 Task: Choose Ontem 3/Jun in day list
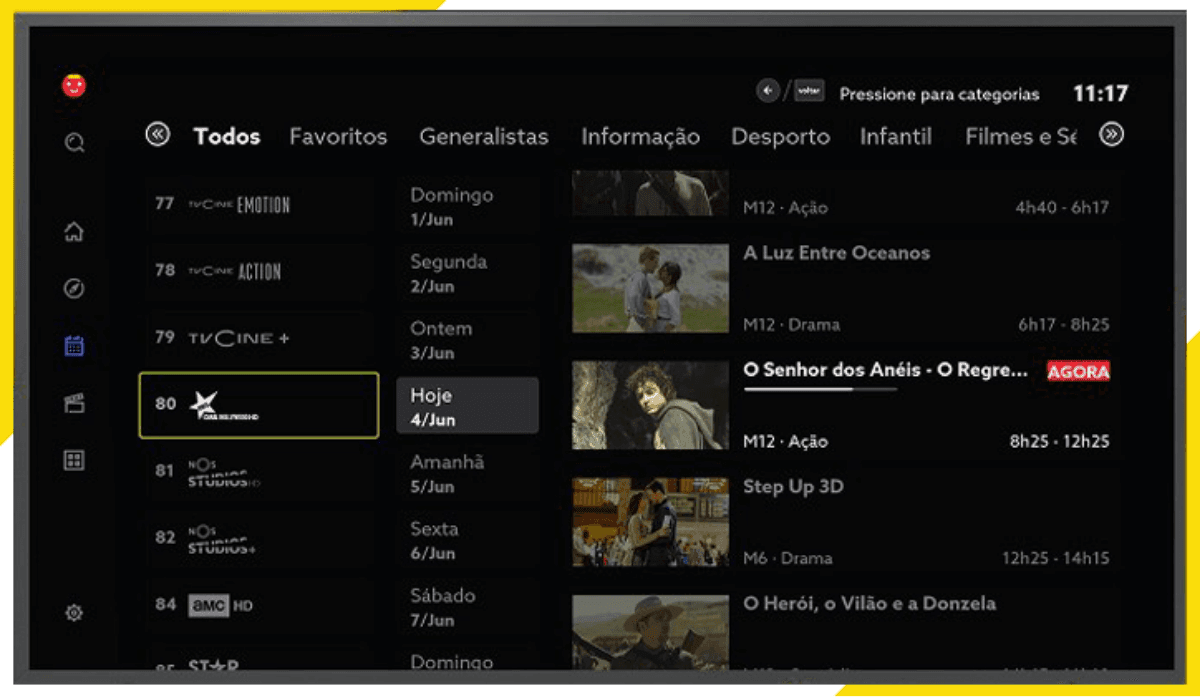pyautogui.click(x=467, y=339)
